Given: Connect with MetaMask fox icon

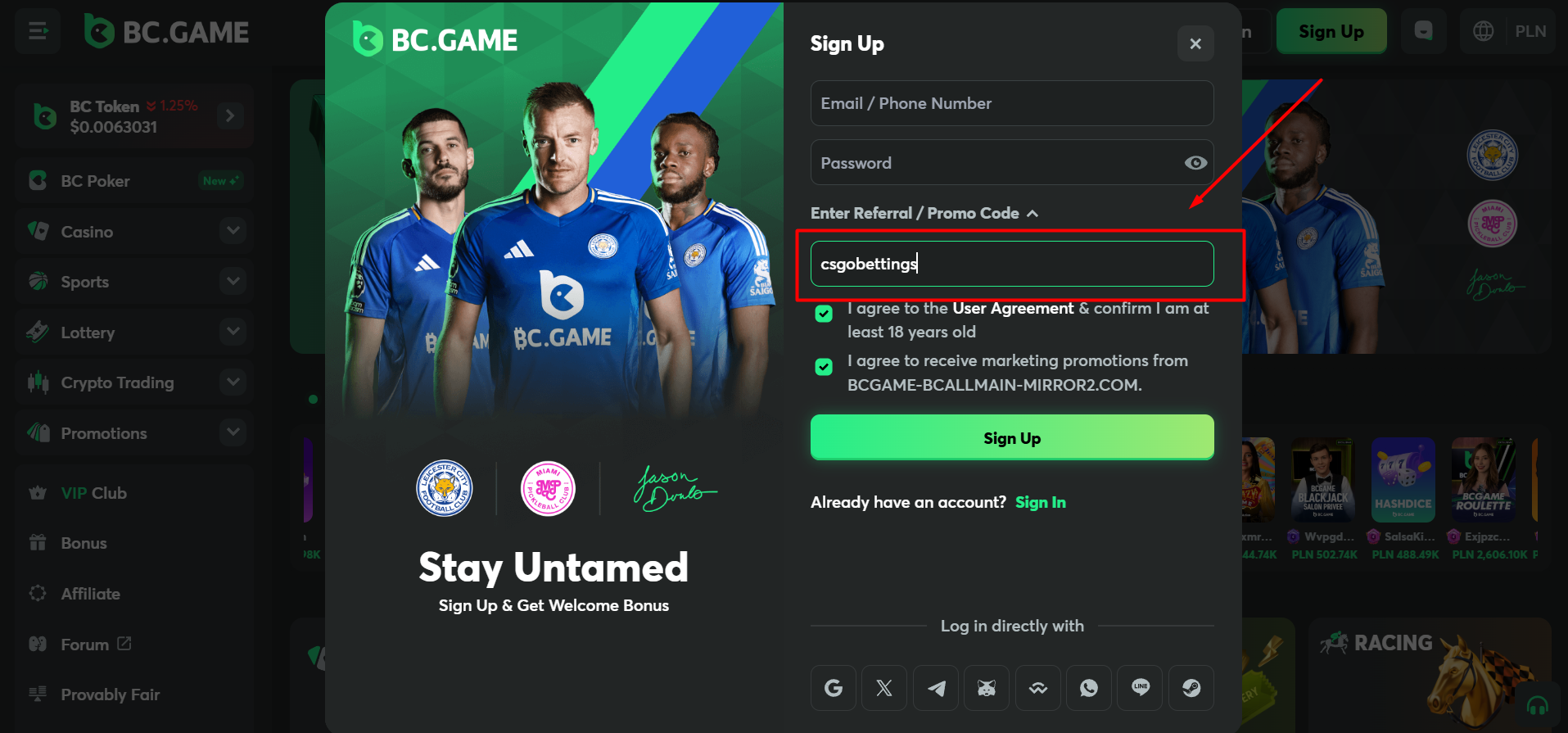Looking at the screenshot, I should coord(987,688).
